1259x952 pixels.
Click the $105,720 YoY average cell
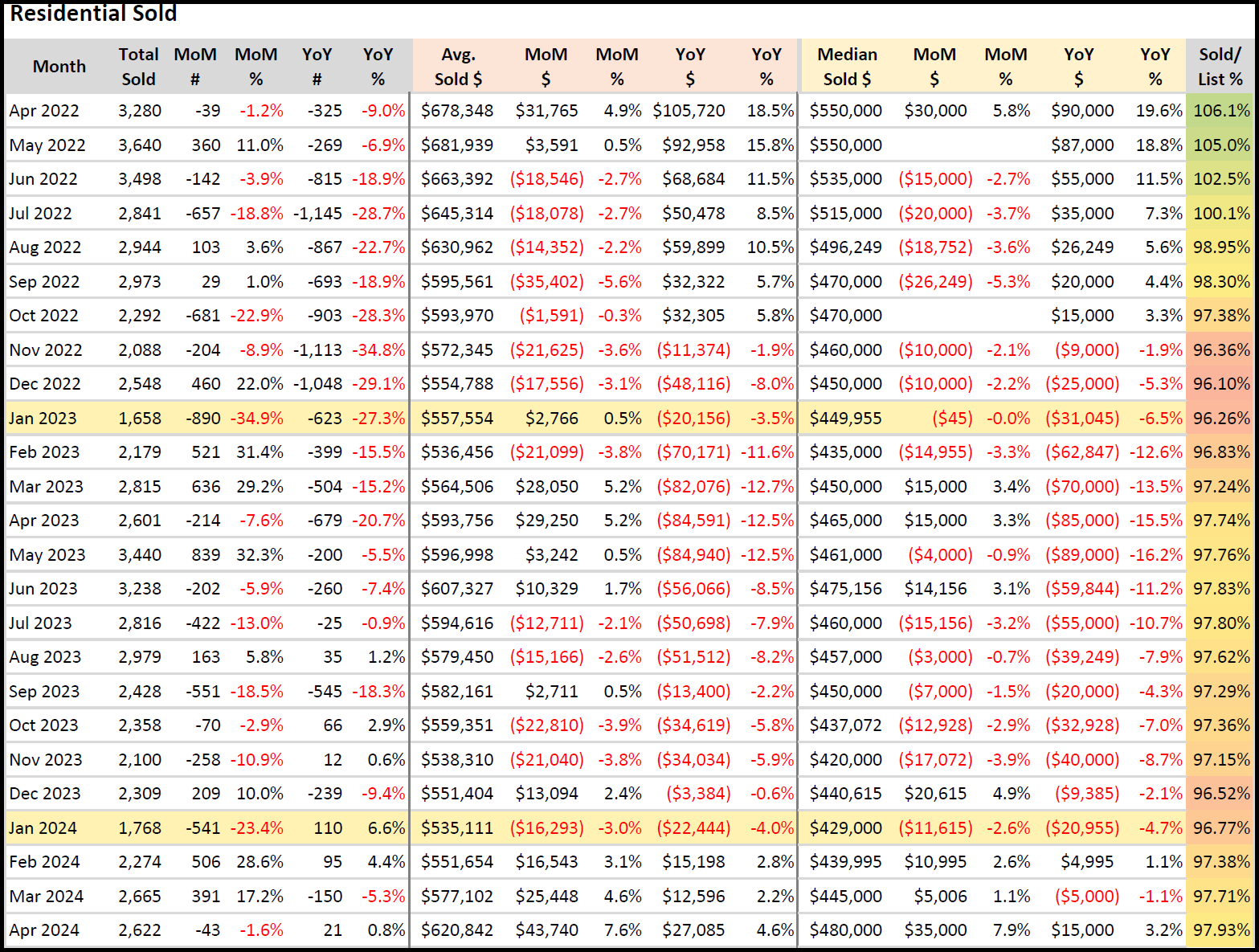[x=689, y=111]
